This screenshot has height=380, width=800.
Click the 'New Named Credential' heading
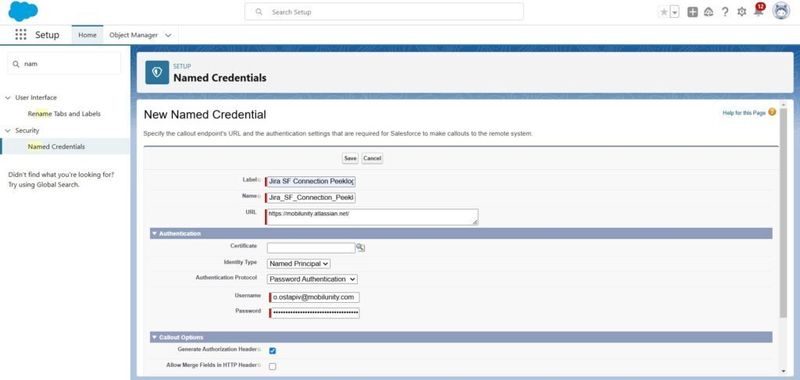coord(205,115)
